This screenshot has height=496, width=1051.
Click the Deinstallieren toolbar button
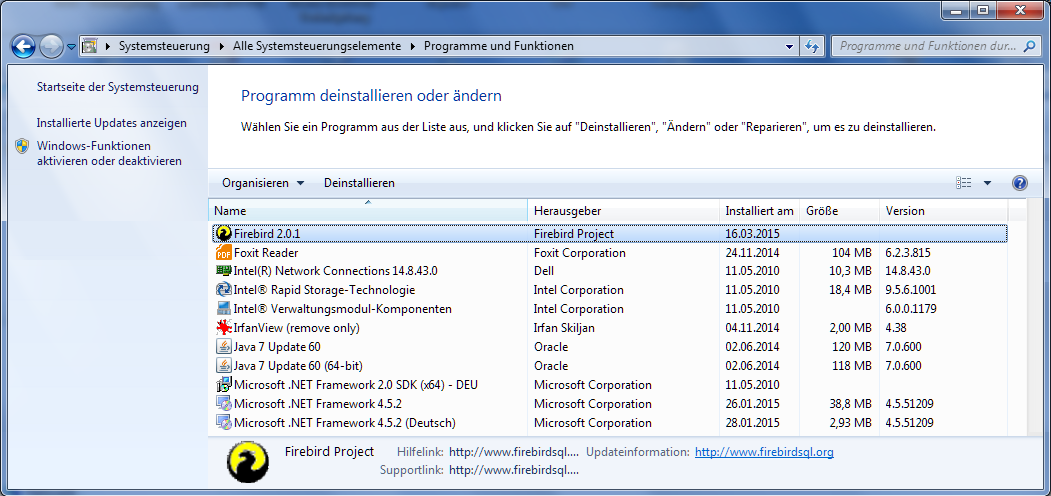(359, 183)
